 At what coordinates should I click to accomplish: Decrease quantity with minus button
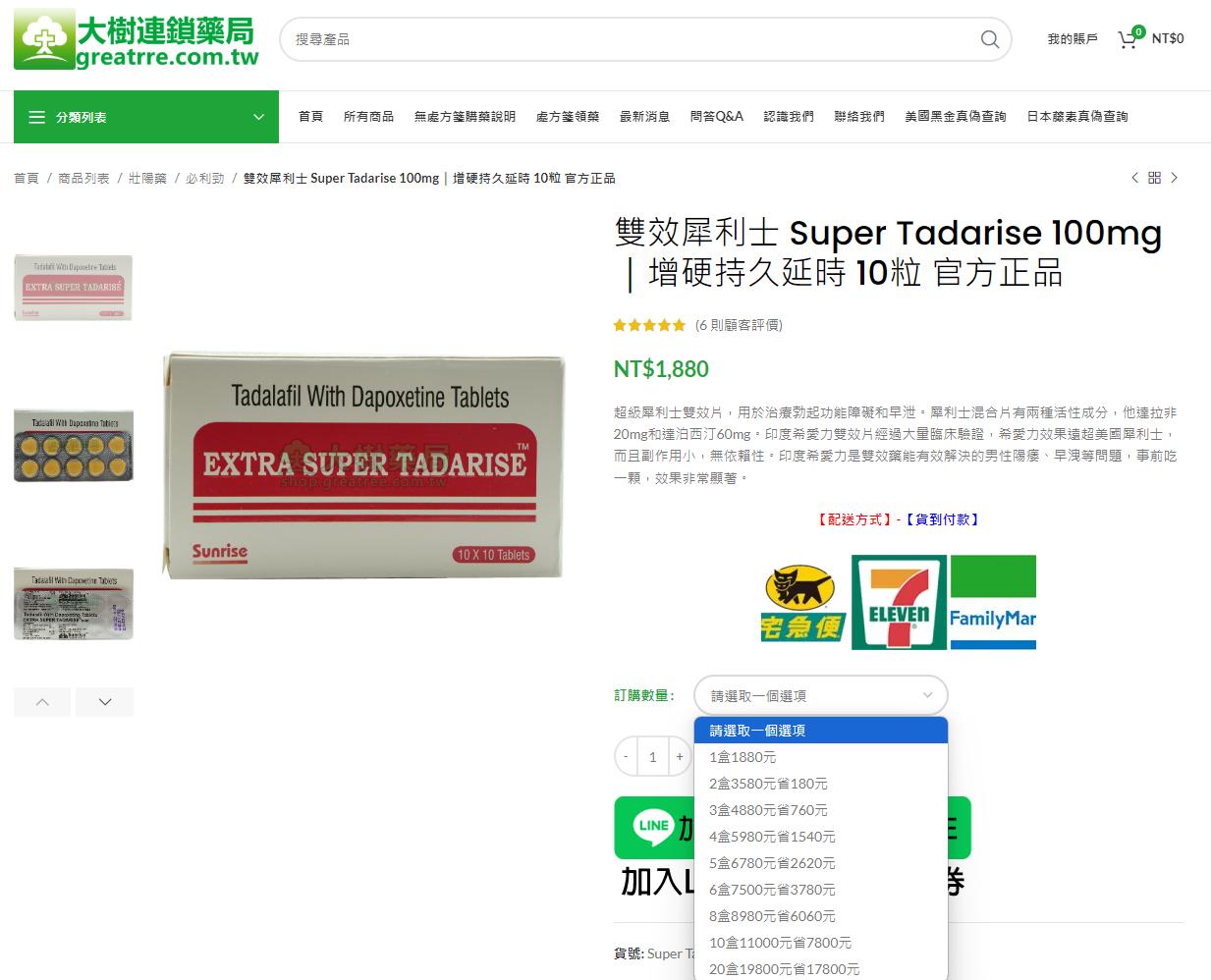[x=626, y=757]
